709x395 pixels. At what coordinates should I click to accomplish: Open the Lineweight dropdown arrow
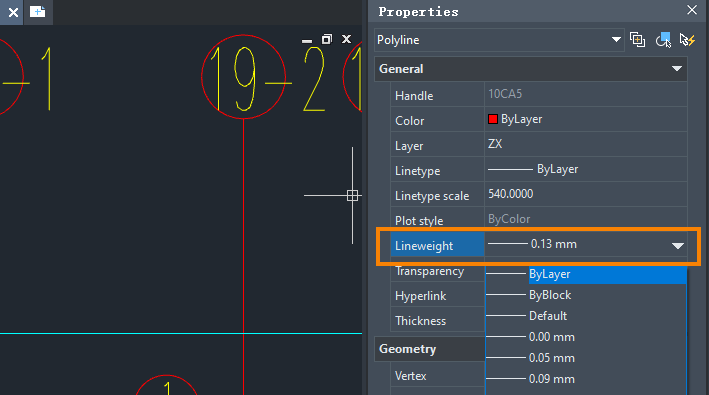pos(677,245)
